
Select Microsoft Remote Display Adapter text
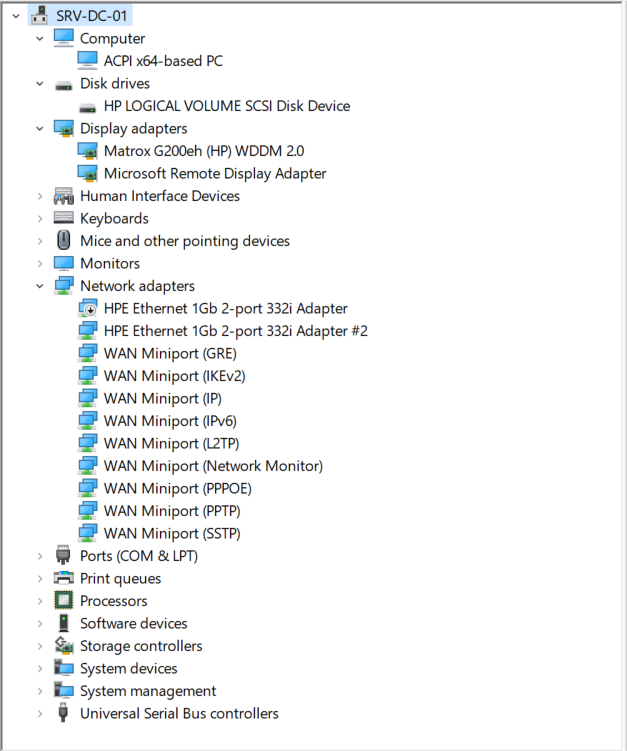pos(215,173)
